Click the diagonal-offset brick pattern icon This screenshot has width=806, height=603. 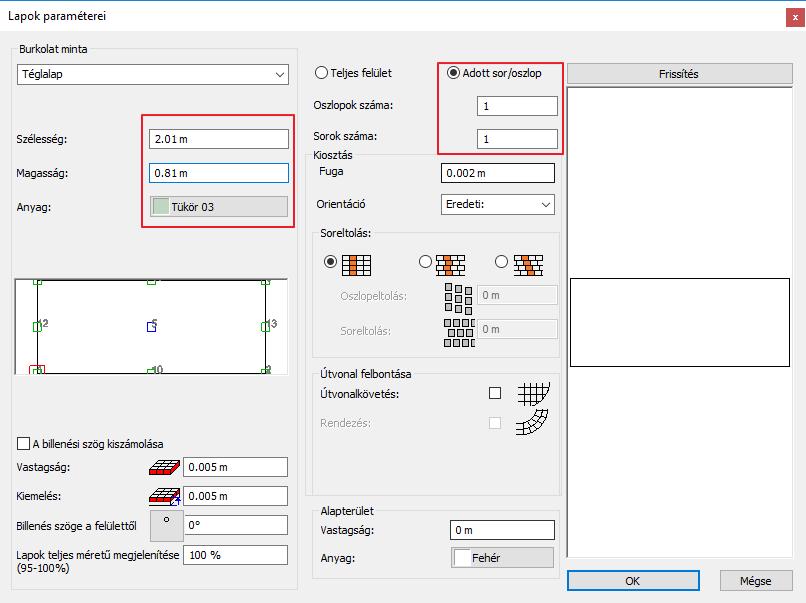pos(528,265)
